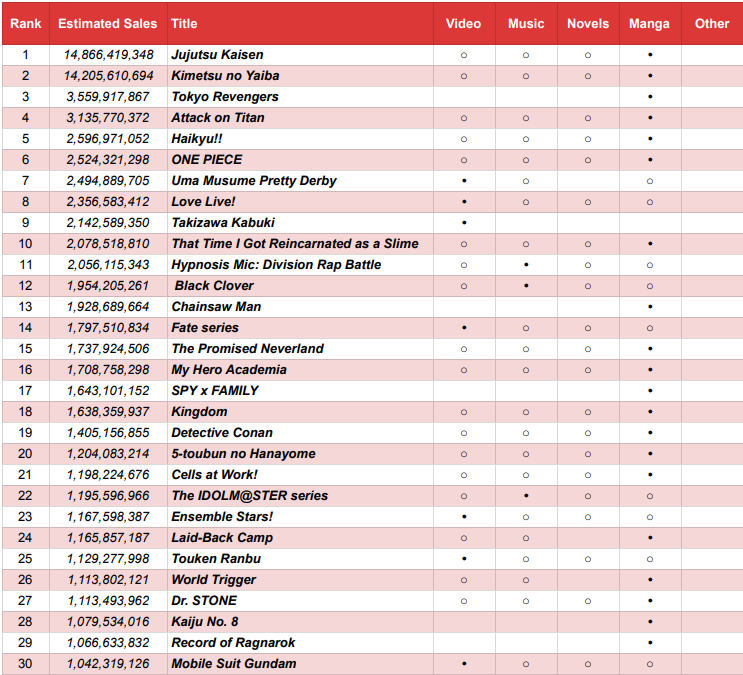Image resolution: width=743 pixels, height=675 pixels.
Task: Select The IDOLM@STER series title
Action: (250, 496)
